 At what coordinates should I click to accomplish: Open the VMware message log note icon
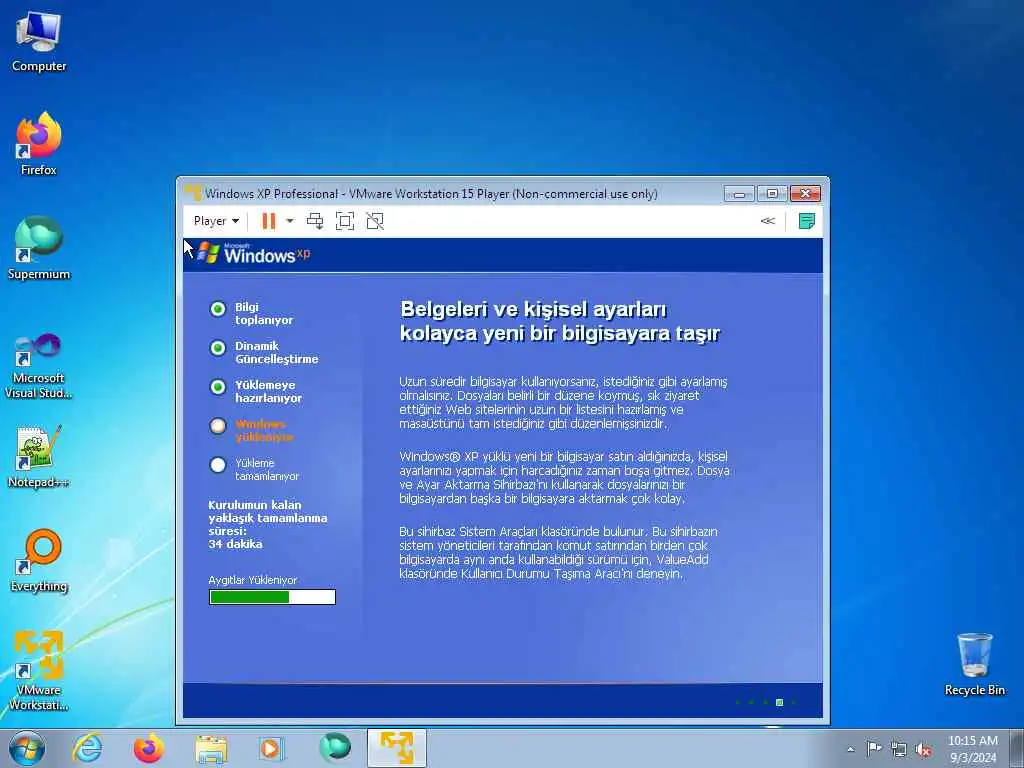point(807,221)
